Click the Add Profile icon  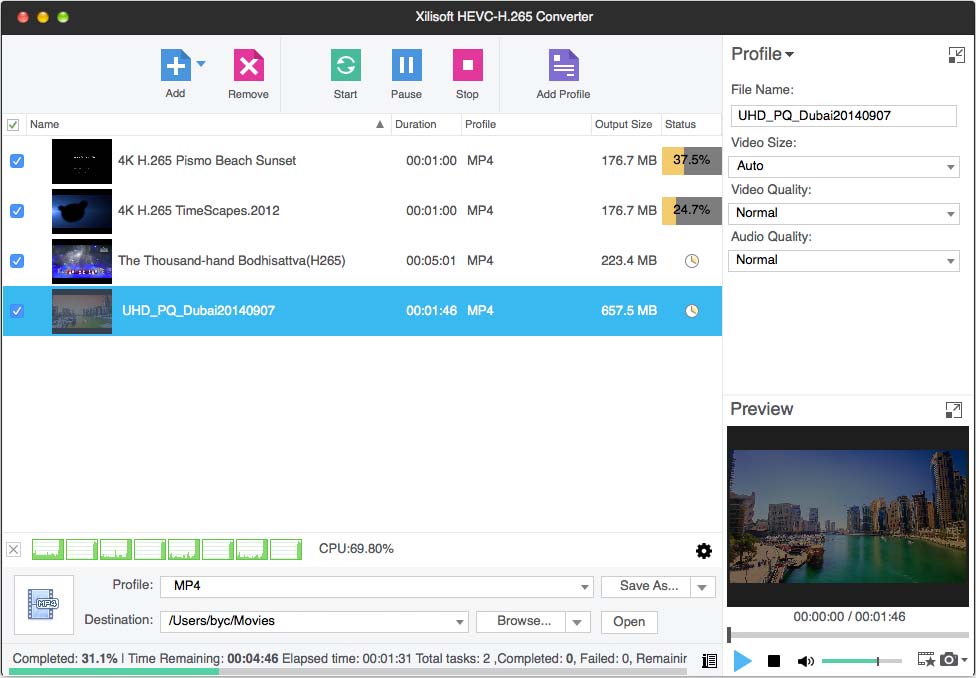click(563, 67)
